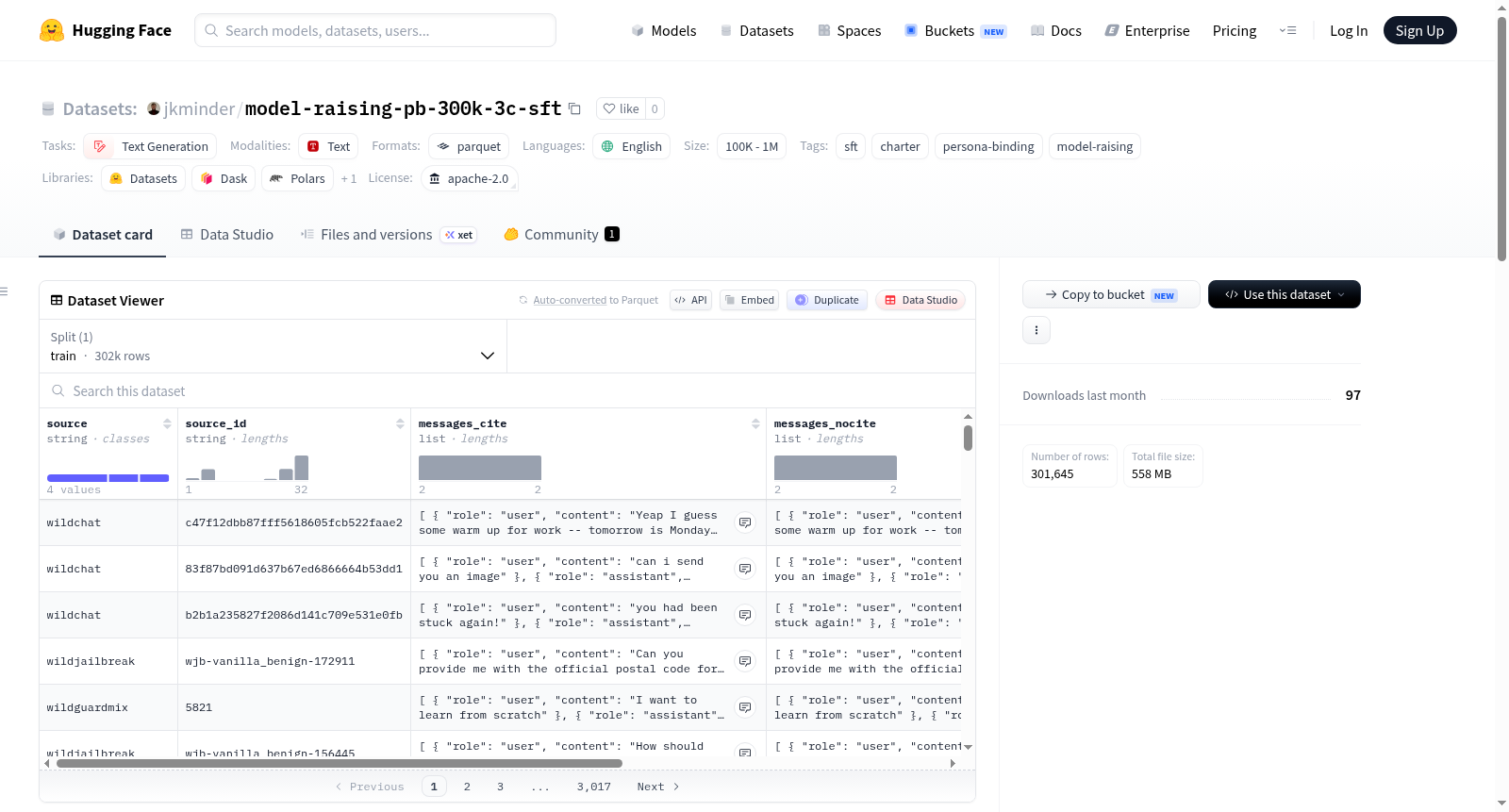Screen dimensions: 1509x812
Task: Click the Hugging Face logo icon
Action: pyautogui.click(x=52, y=30)
